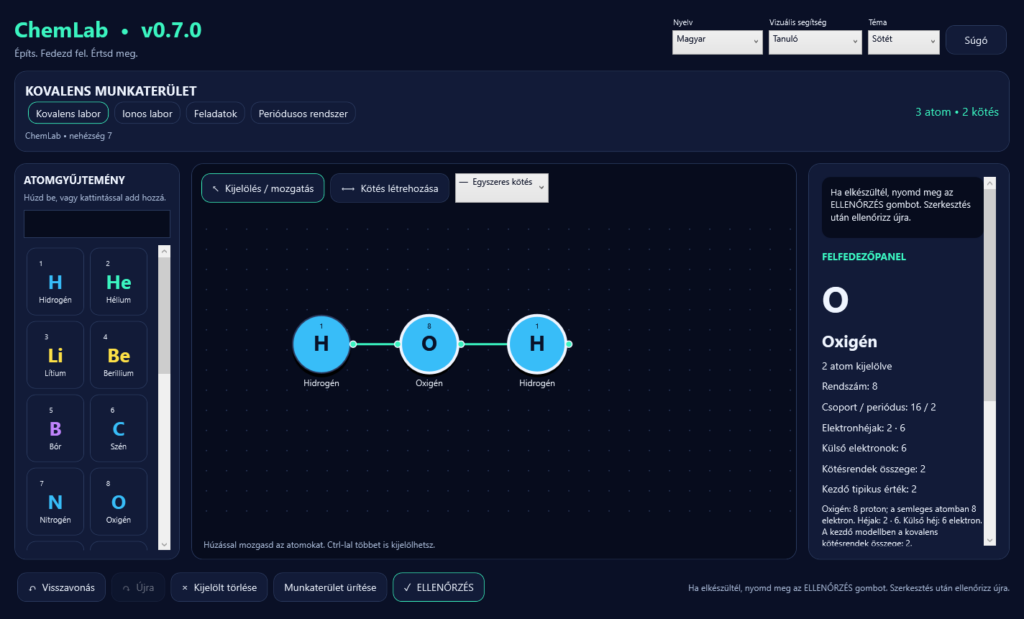The width and height of the screenshot is (1024, 619).
Task: Click the "Rendszám: 8" line in the discovery panel
Action: coord(850,387)
